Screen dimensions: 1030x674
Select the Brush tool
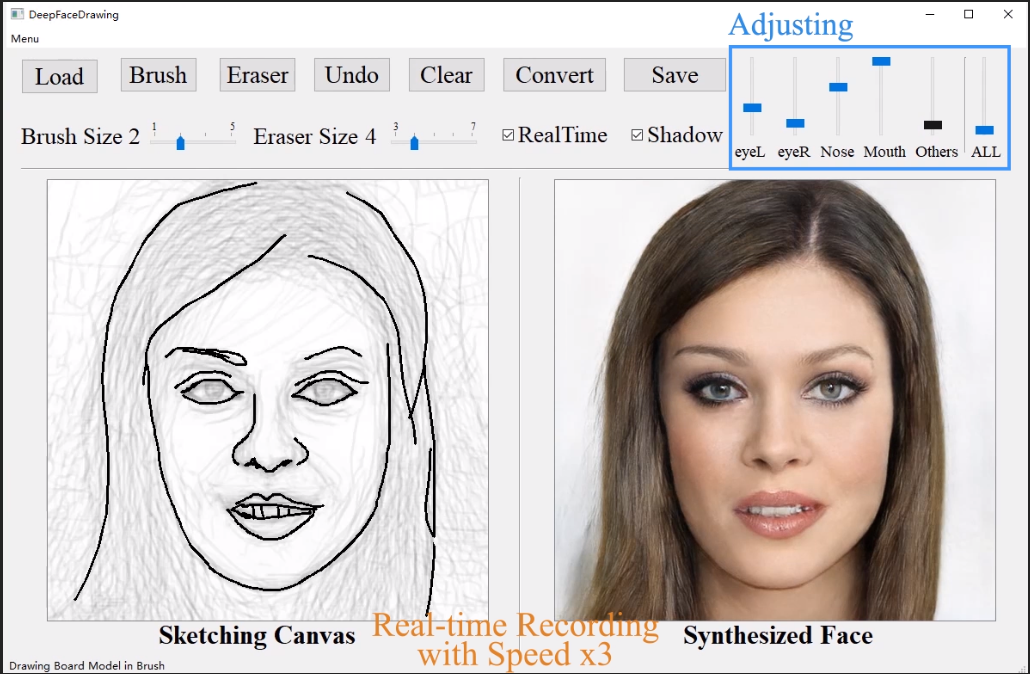click(158, 75)
